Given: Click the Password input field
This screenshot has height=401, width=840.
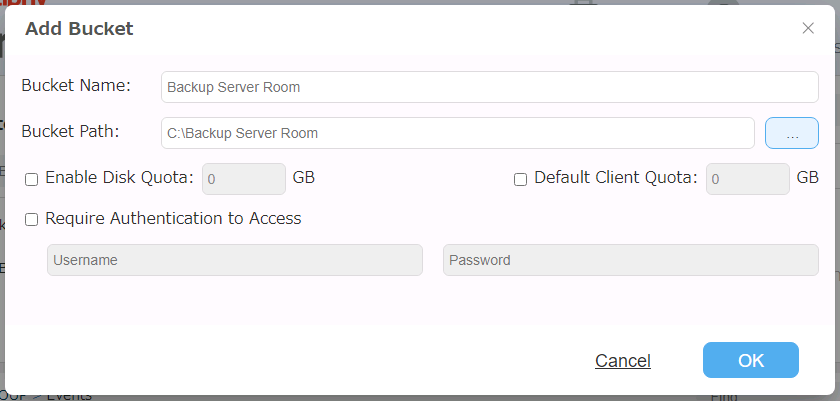Looking at the screenshot, I should 630,260.
